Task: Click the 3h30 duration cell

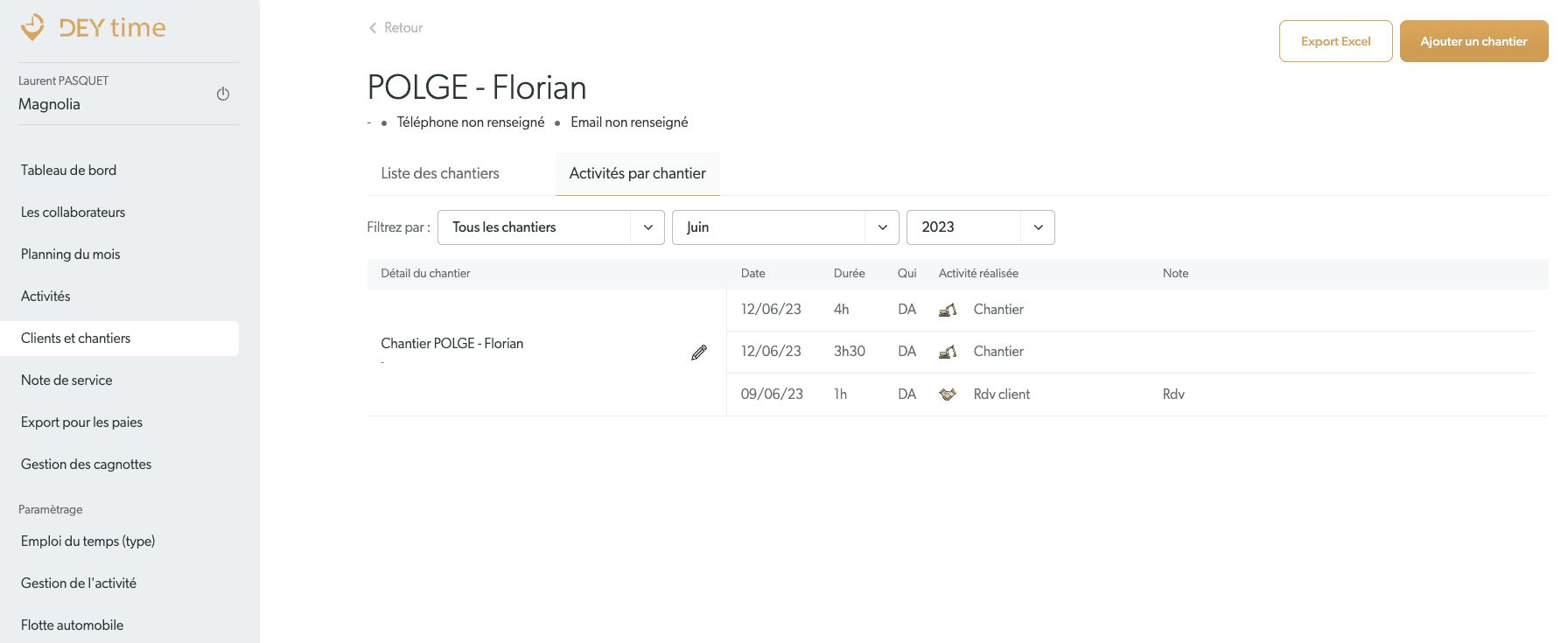Action: point(850,352)
